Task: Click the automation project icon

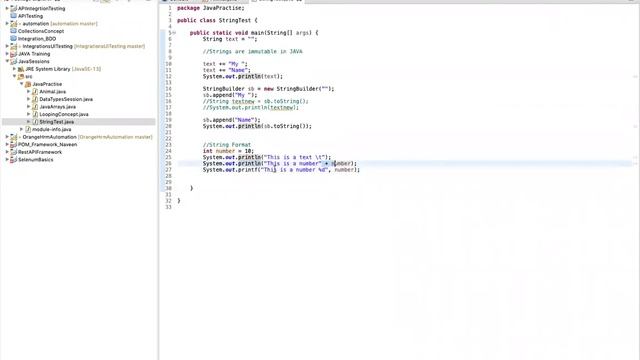Action: tap(13, 24)
